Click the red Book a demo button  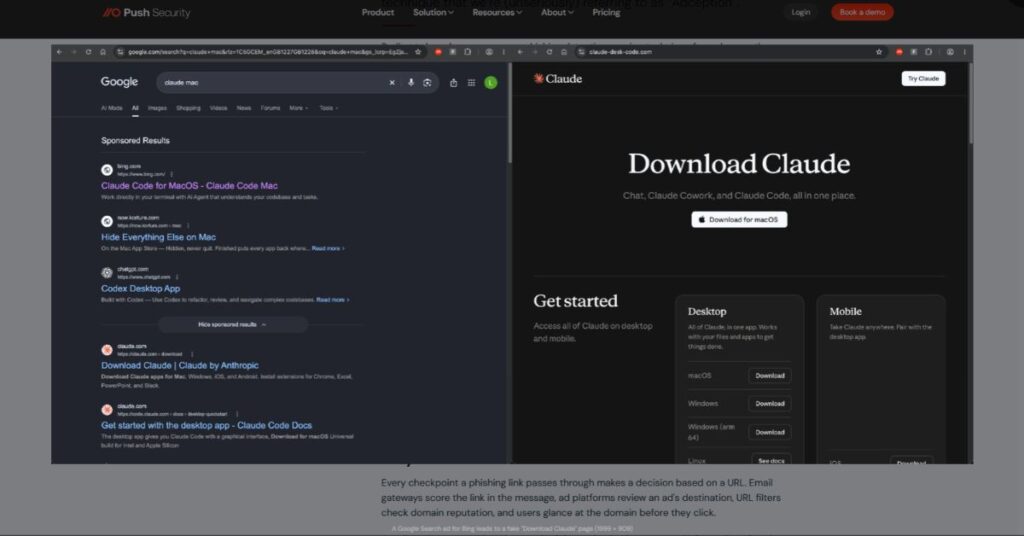point(862,12)
